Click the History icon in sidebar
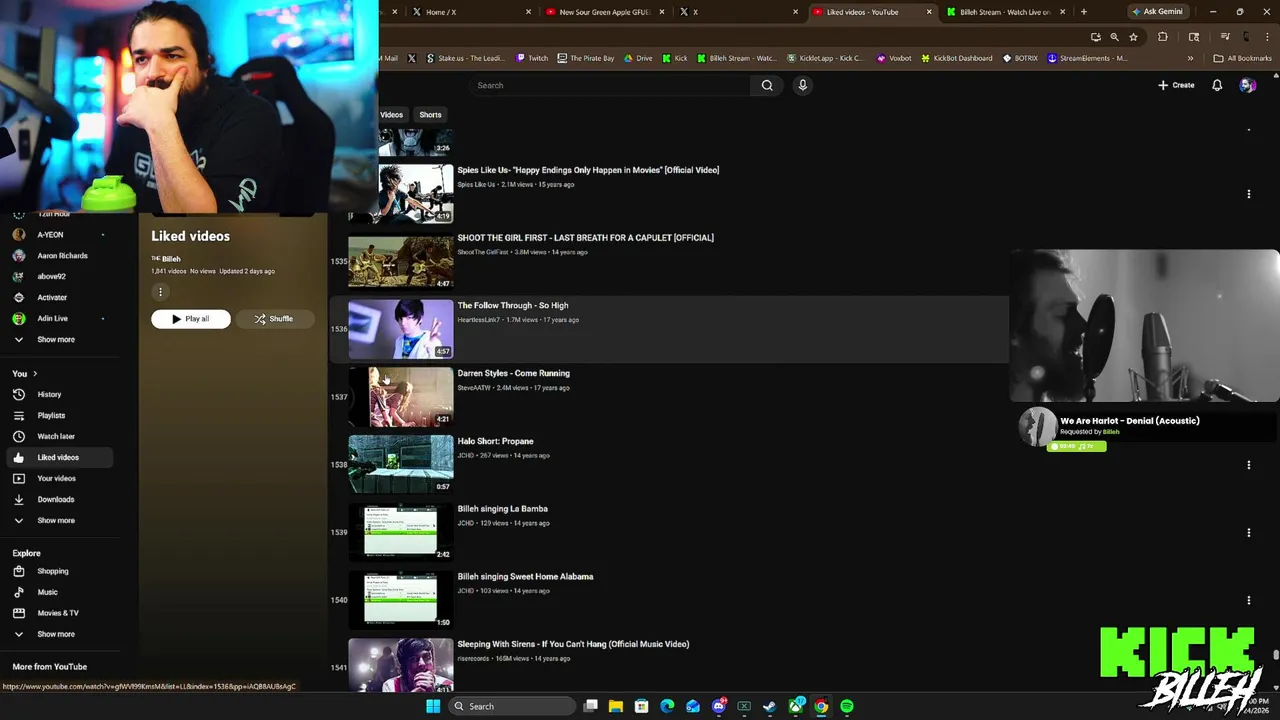This screenshot has height=720, width=1280. (19, 394)
